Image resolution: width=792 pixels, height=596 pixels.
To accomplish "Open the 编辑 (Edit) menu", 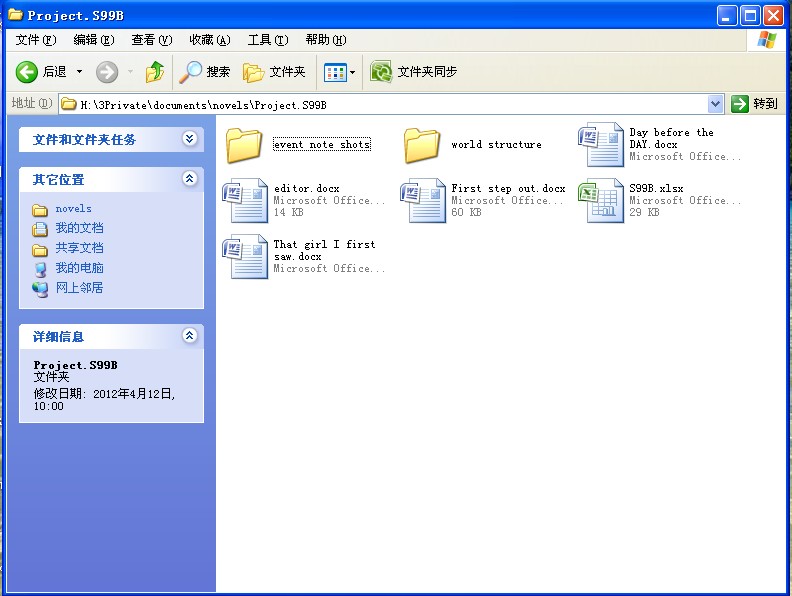I will tap(93, 40).
